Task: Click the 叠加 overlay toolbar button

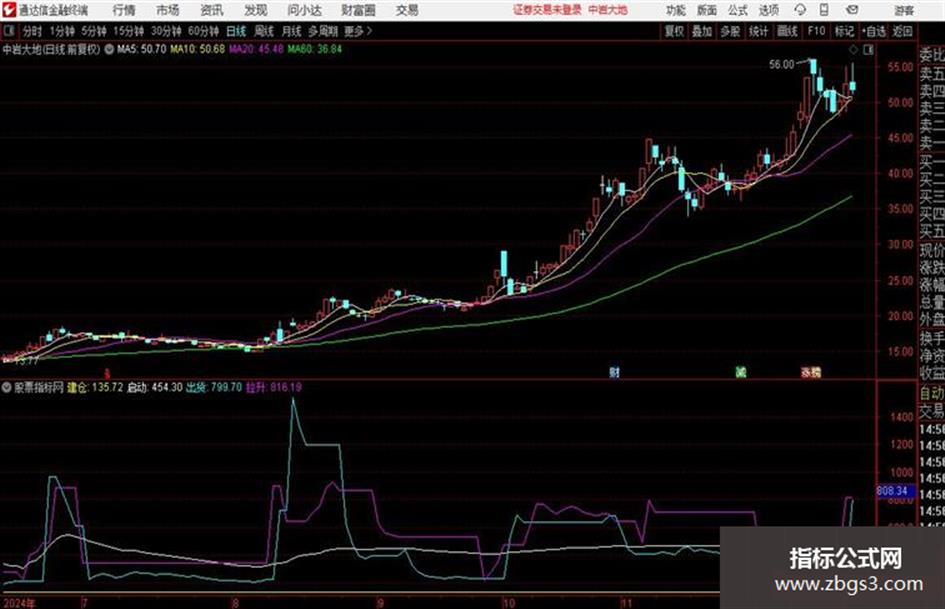Action: coord(702,31)
